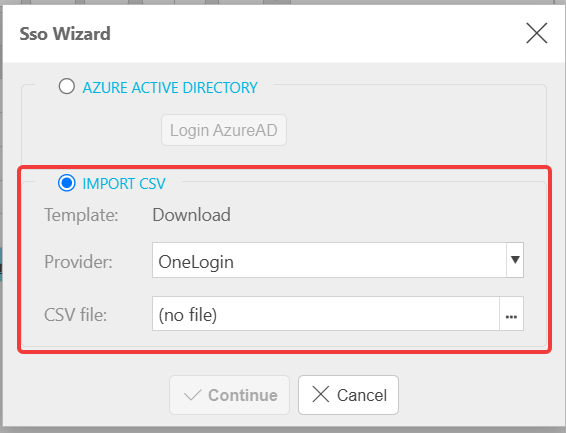The height and width of the screenshot is (433, 566).
Task: Select the Import CSV radio button
Action: [x=67, y=183]
